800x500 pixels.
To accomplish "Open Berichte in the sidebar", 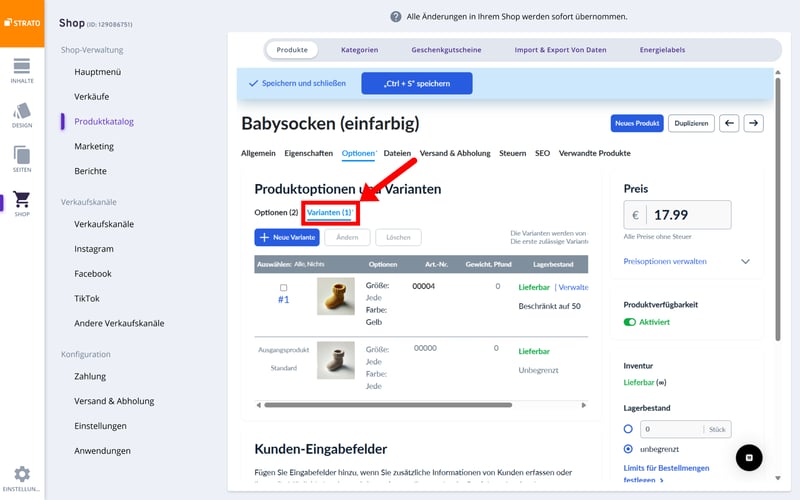I will (90, 171).
